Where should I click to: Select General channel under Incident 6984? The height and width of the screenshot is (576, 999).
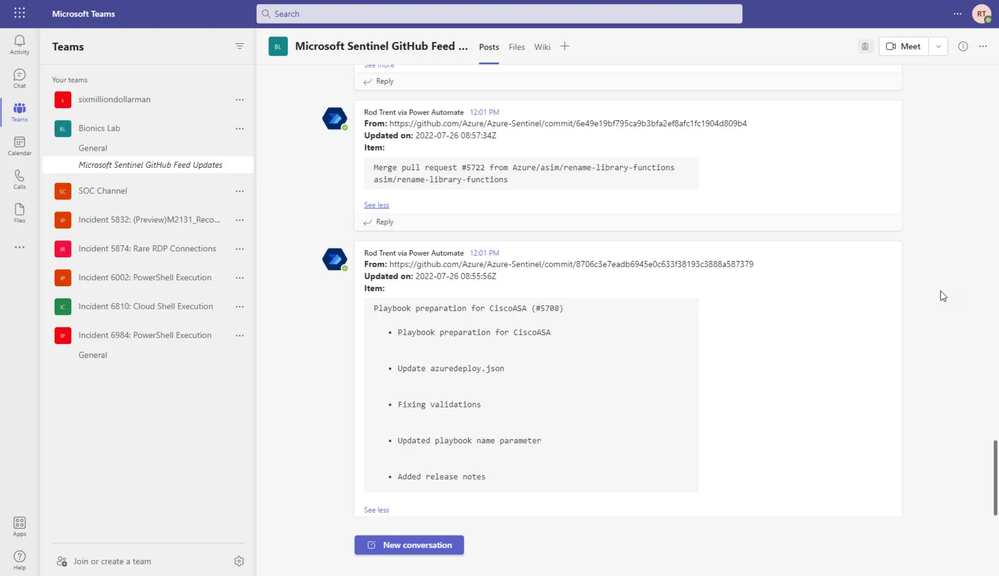click(x=93, y=355)
